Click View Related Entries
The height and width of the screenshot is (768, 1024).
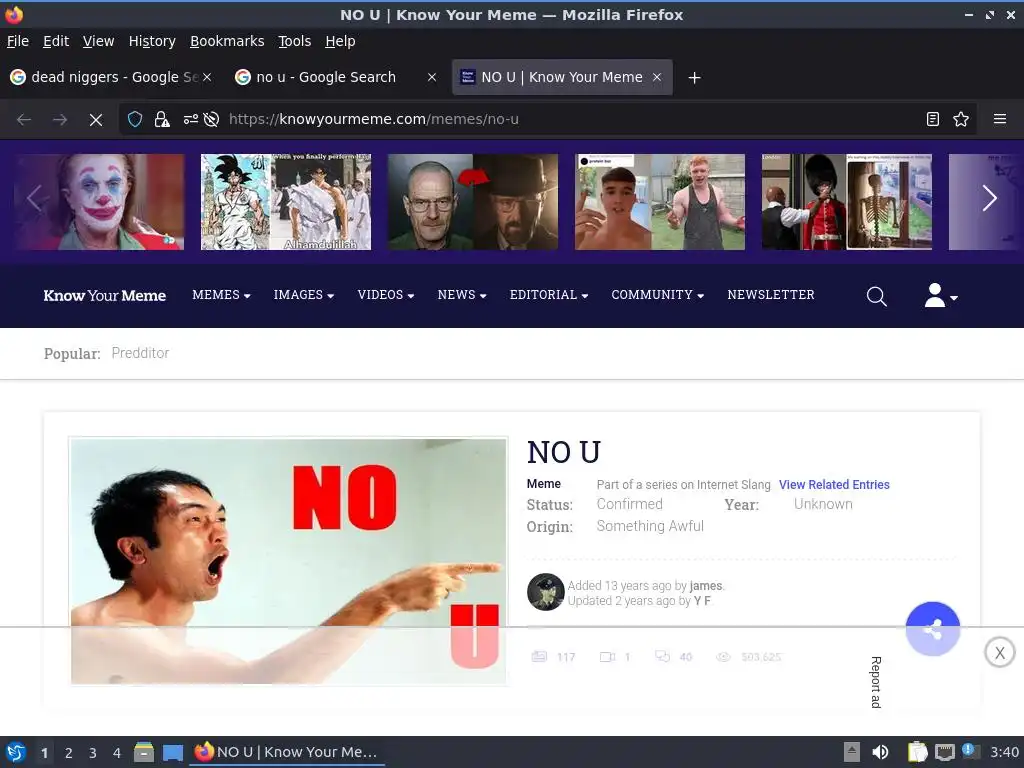pyautogui.click(x=834, y=485)
